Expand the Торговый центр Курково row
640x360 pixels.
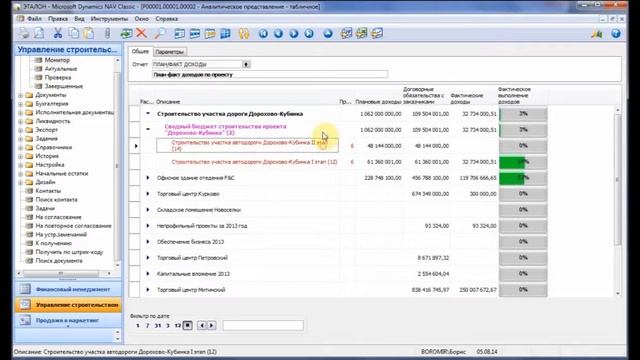(x=148, y=193)
